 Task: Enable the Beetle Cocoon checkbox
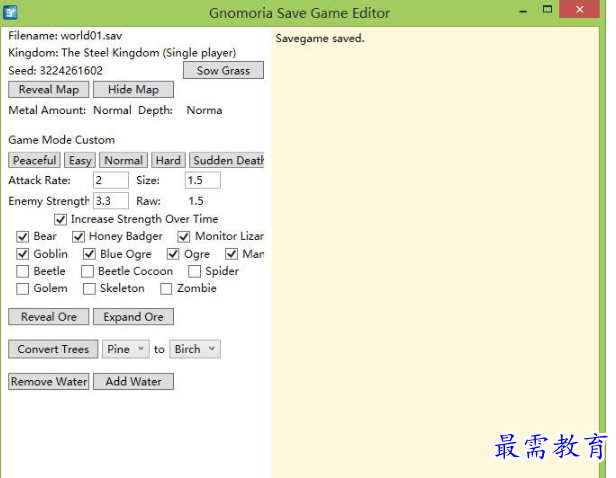87,271
